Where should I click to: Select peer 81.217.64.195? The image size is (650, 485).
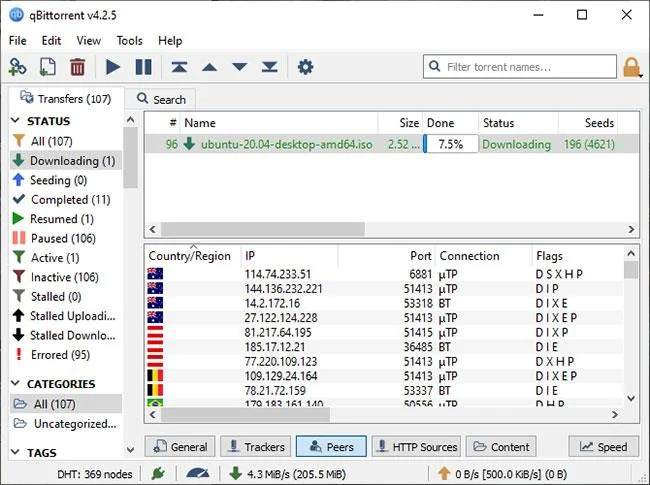pos(384,332)
